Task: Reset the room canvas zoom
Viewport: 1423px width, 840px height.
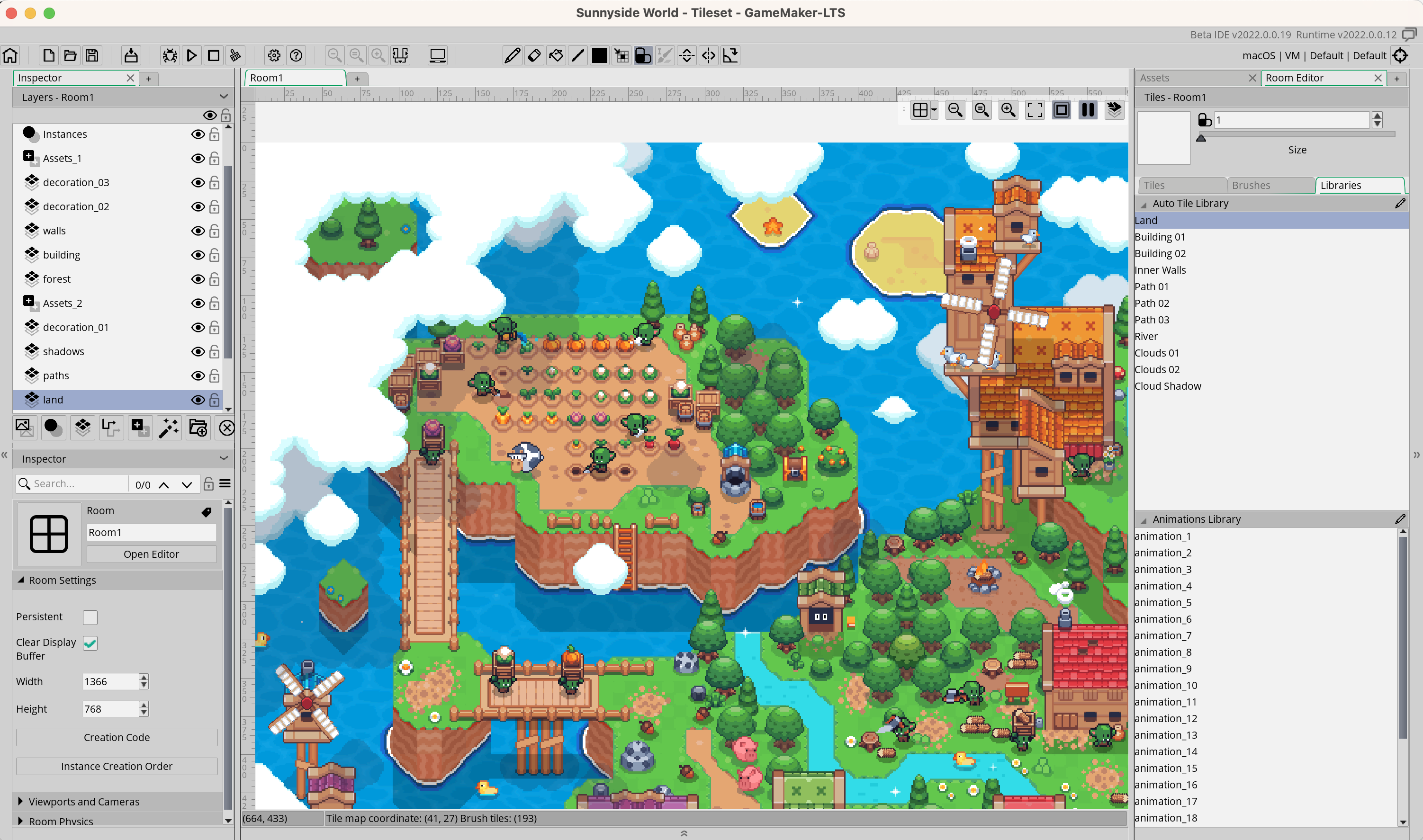Action: (x=982, y=110)
